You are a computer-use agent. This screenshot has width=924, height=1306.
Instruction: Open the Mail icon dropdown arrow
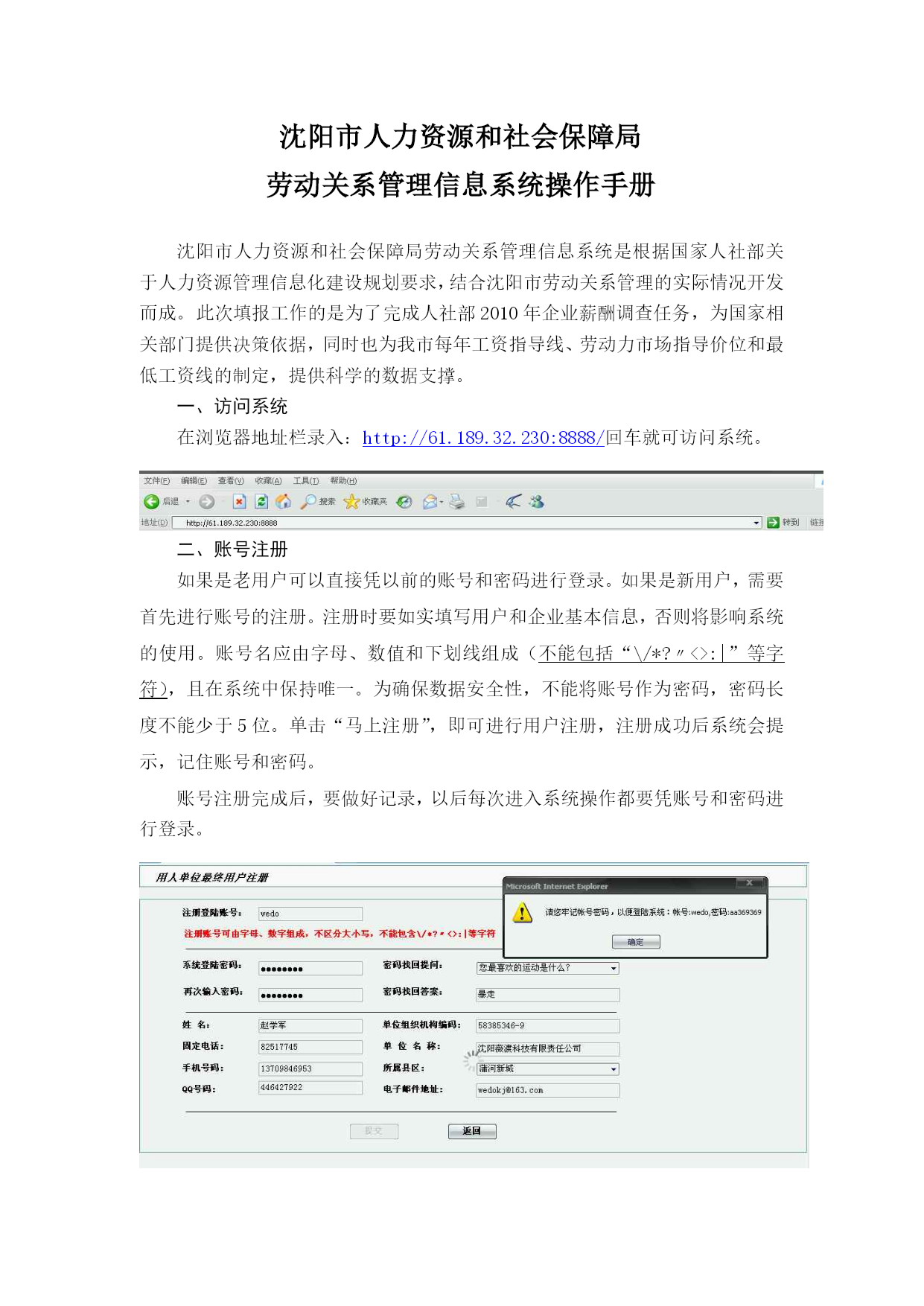[442, 502]
